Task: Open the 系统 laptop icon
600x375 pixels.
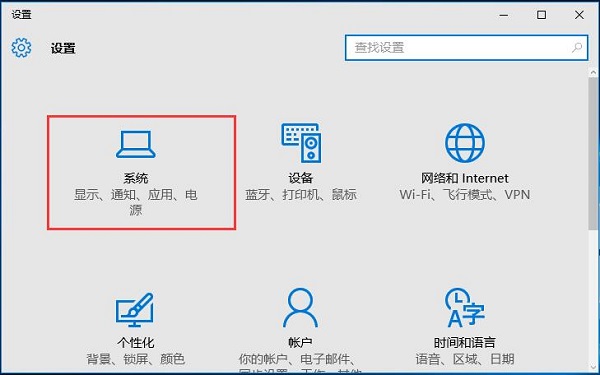Action: click(x=136, y=144)
